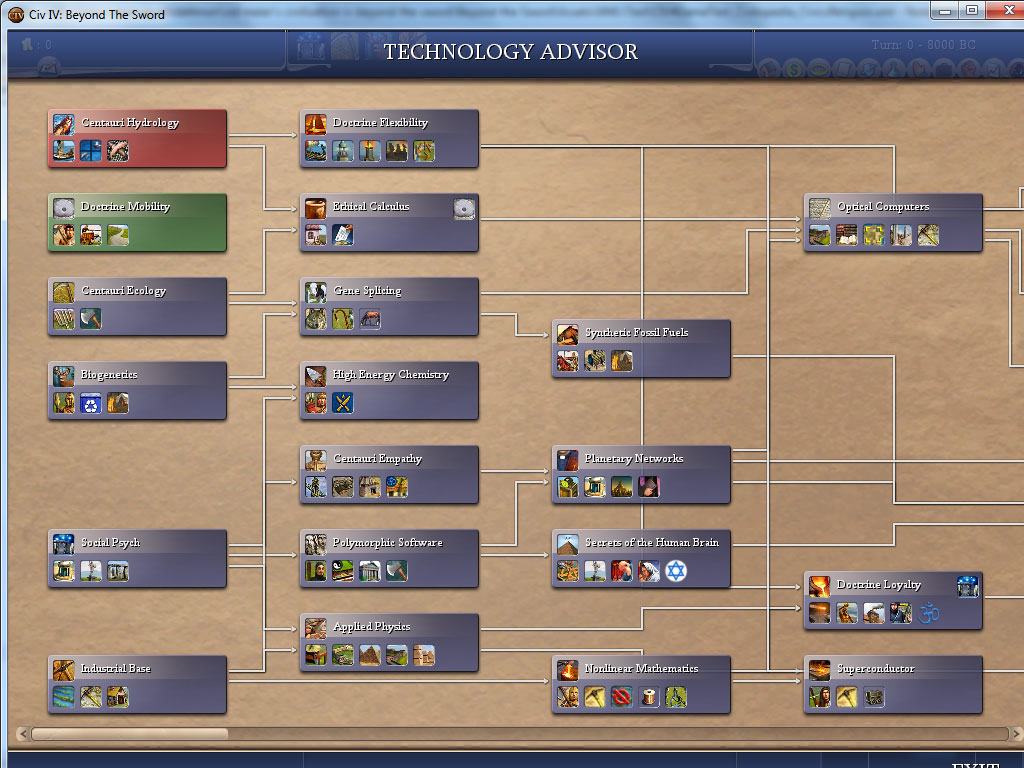This screenshot has height=768, width=1024.
Task: Click the recycle icon in Biogenetics
Action: tap(91, 403)
